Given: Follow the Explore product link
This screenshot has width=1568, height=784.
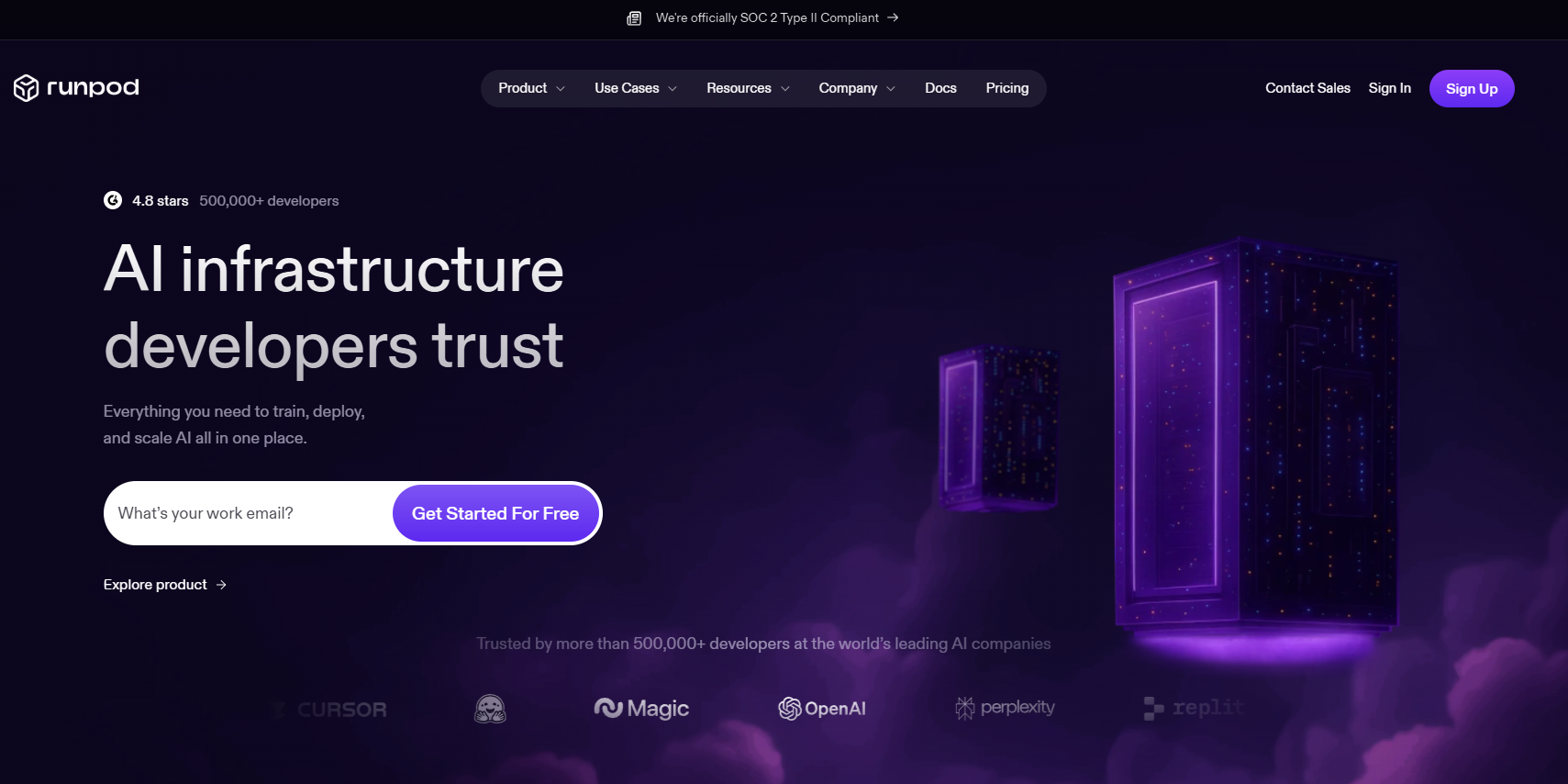Looking at the screenshot, I should (165, 585).
